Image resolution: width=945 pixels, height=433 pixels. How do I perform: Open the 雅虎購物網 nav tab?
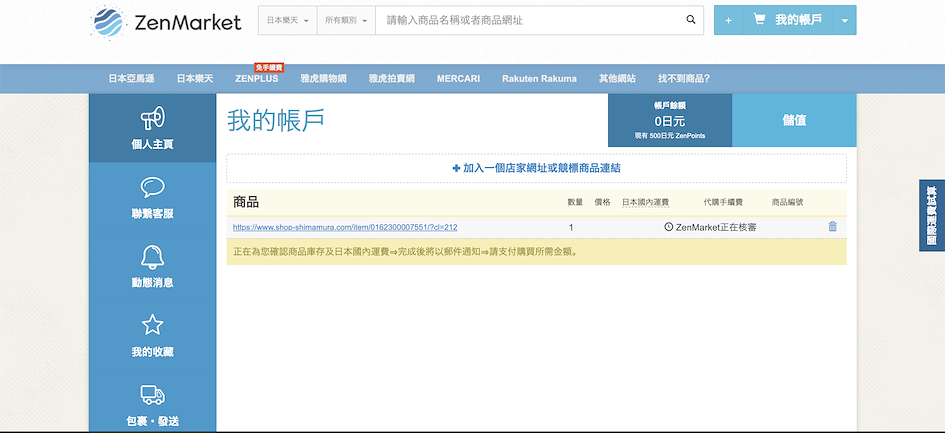[324, 78]
